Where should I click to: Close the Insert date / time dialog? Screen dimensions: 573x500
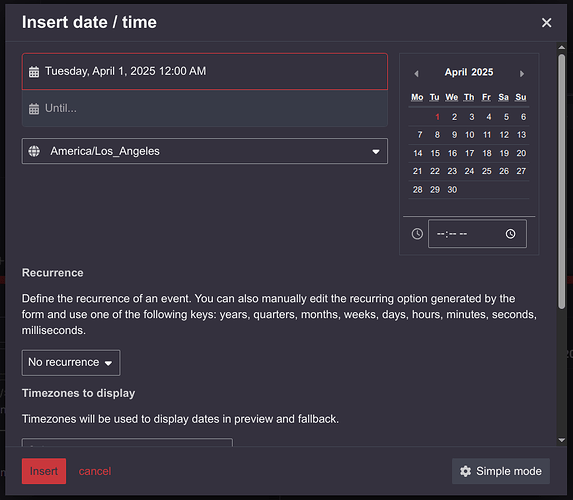coord(546,23)
